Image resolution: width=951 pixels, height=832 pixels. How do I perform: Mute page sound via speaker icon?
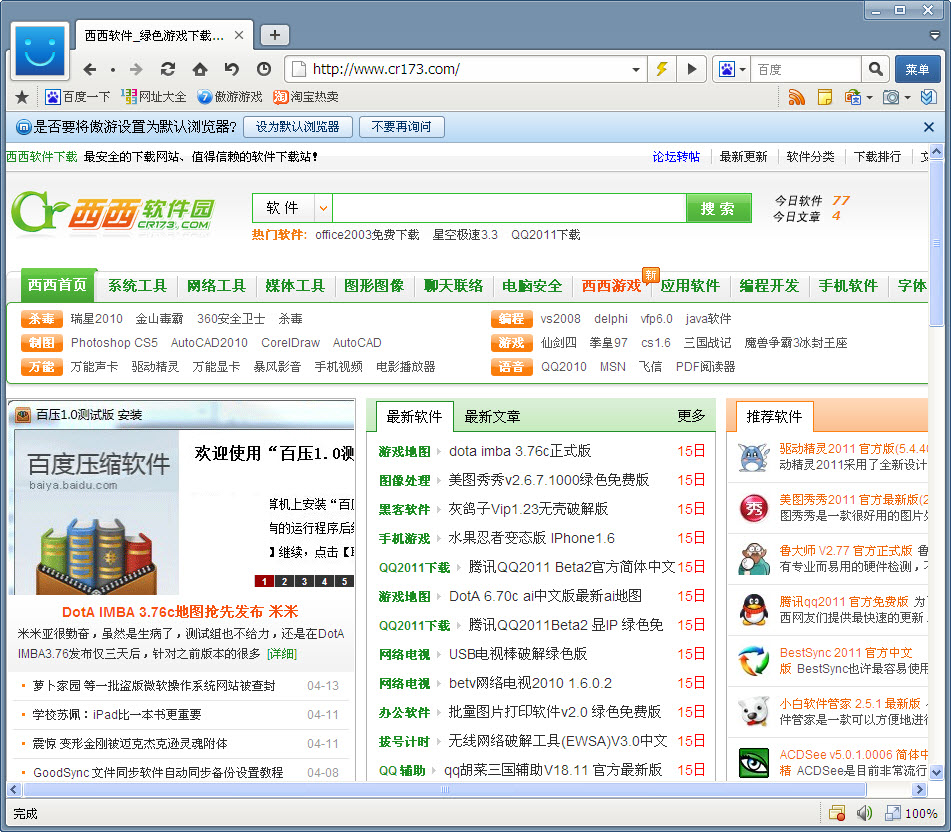click(x=865, y=813)
